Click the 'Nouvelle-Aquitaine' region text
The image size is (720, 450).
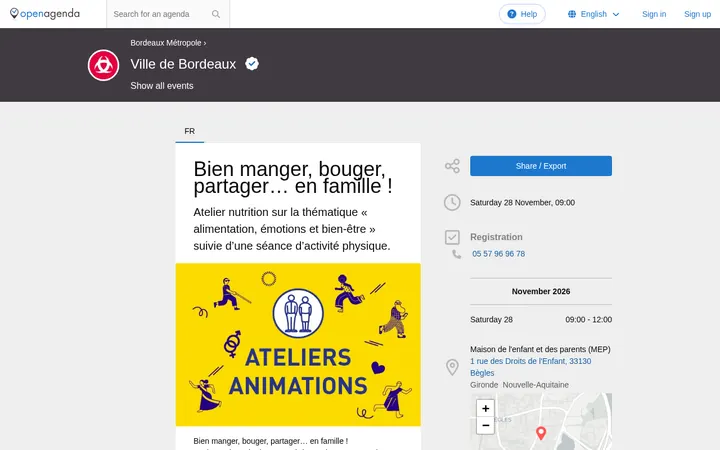pyautogui.click(x=535, y=385)
